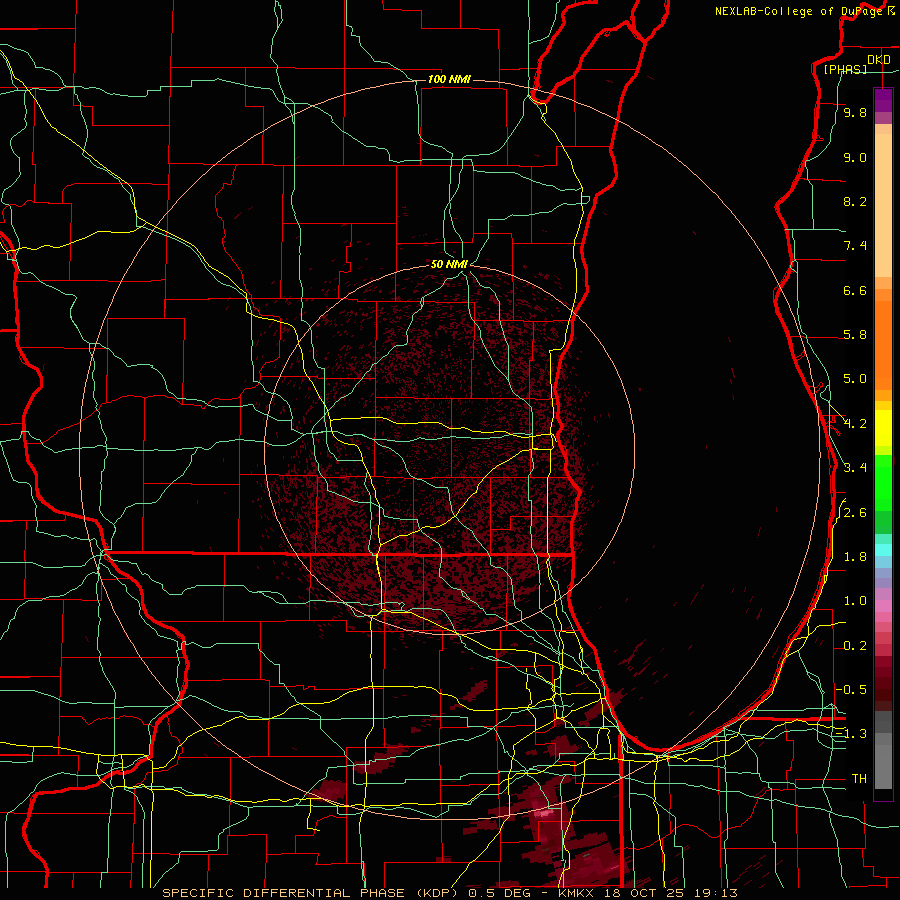Select the 4.2 value on the color scale
This screenshot has width=900, height=900.
coord(855,424)
